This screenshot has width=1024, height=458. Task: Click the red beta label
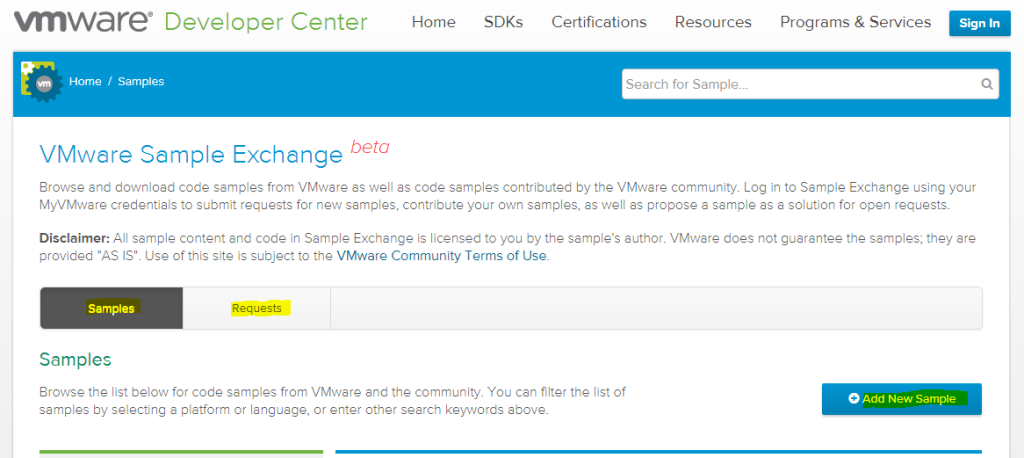(x=370, y=146)
